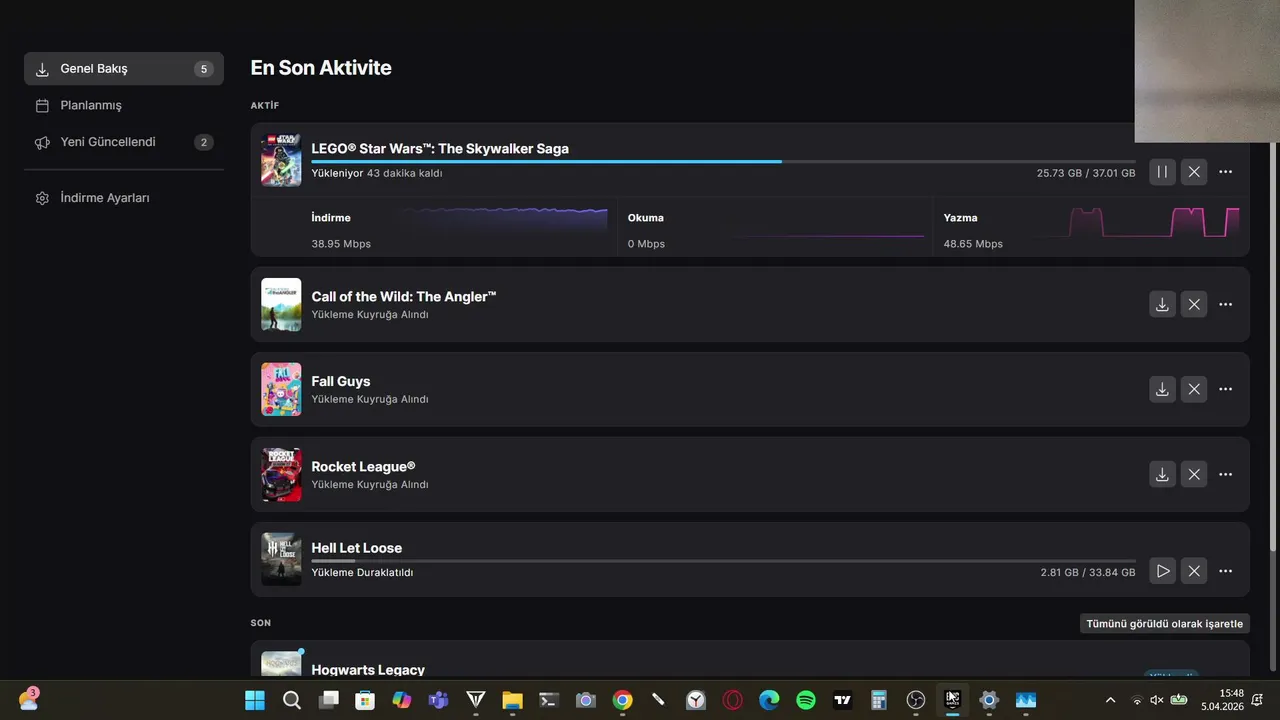Start the Rocket League download now
1280x720 pixels.
coord(1162,474)
